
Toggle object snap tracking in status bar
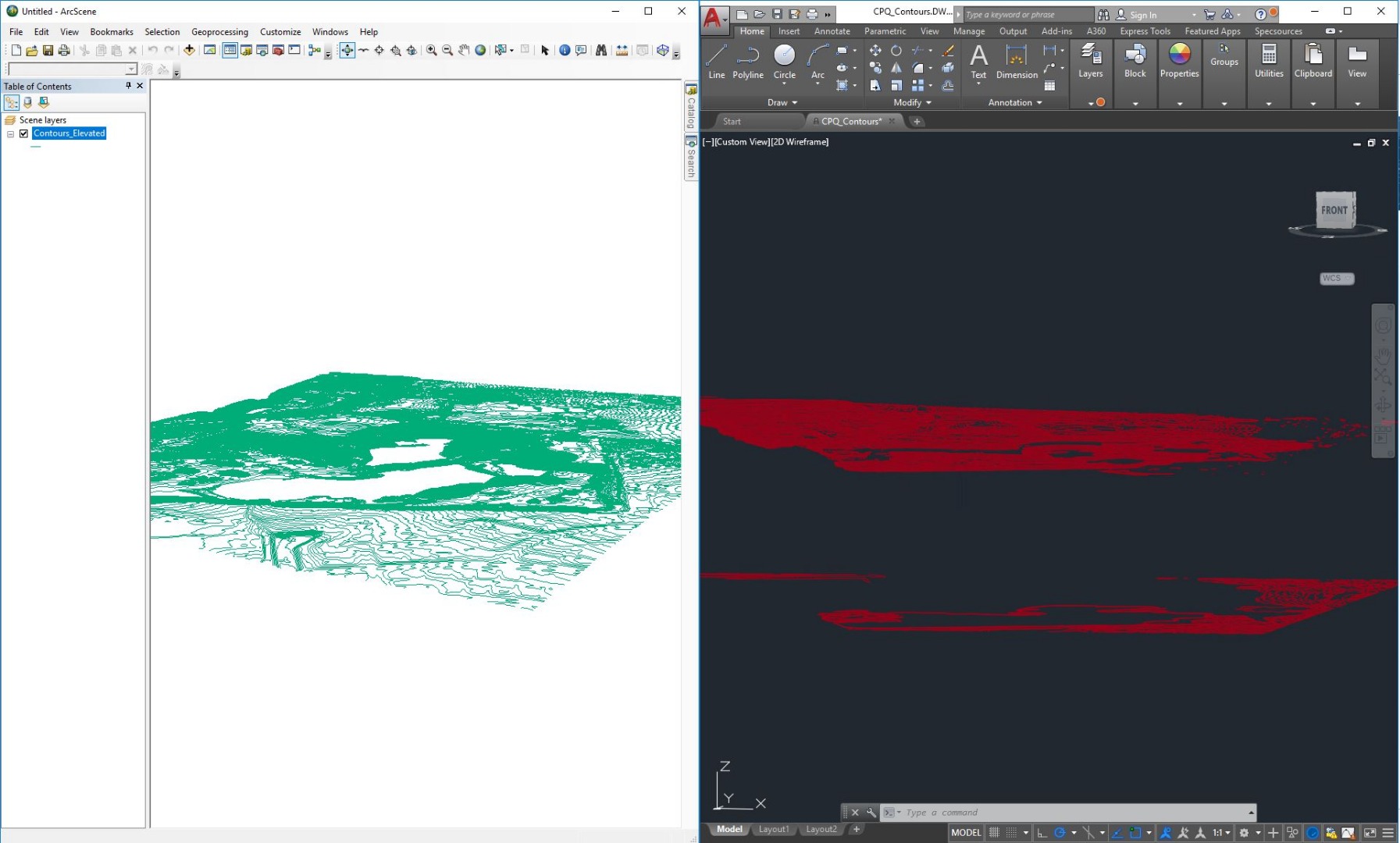[x=1117, y=833]
